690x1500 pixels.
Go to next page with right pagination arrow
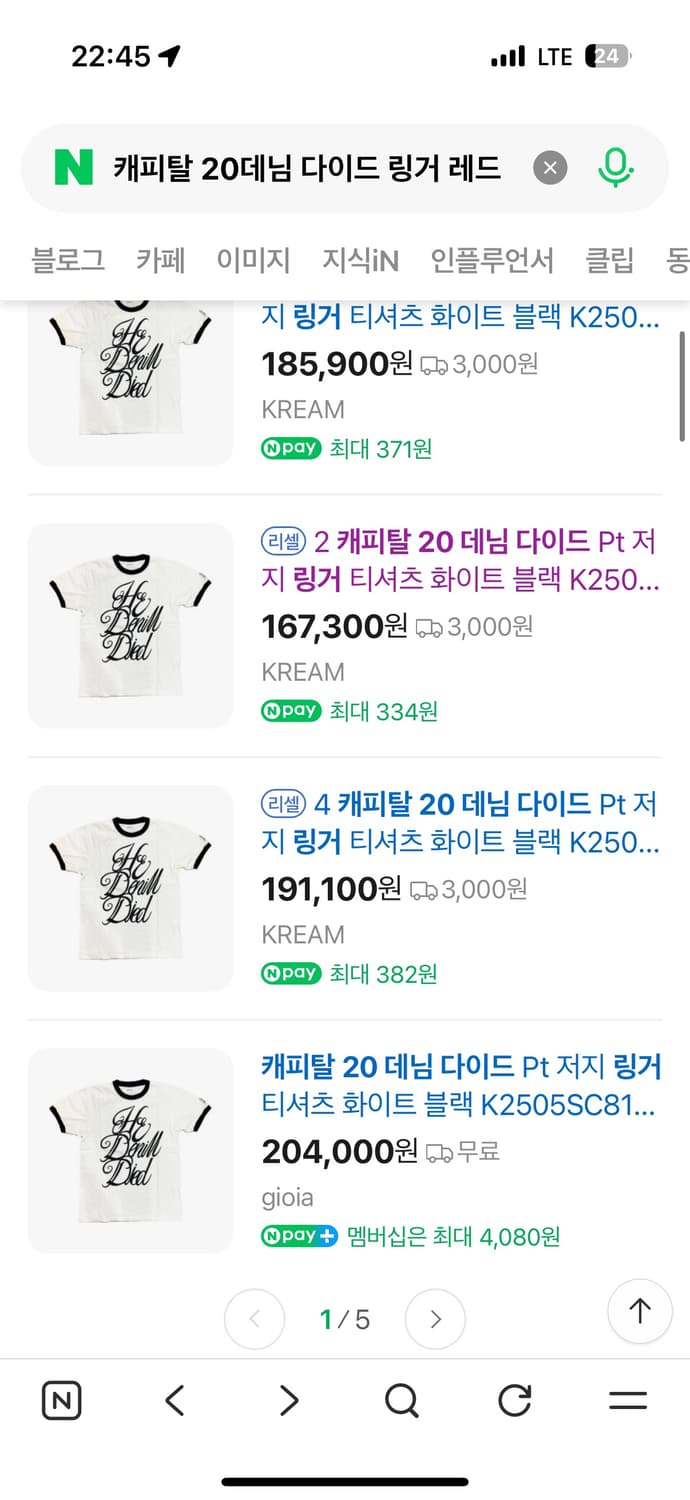435,1319
